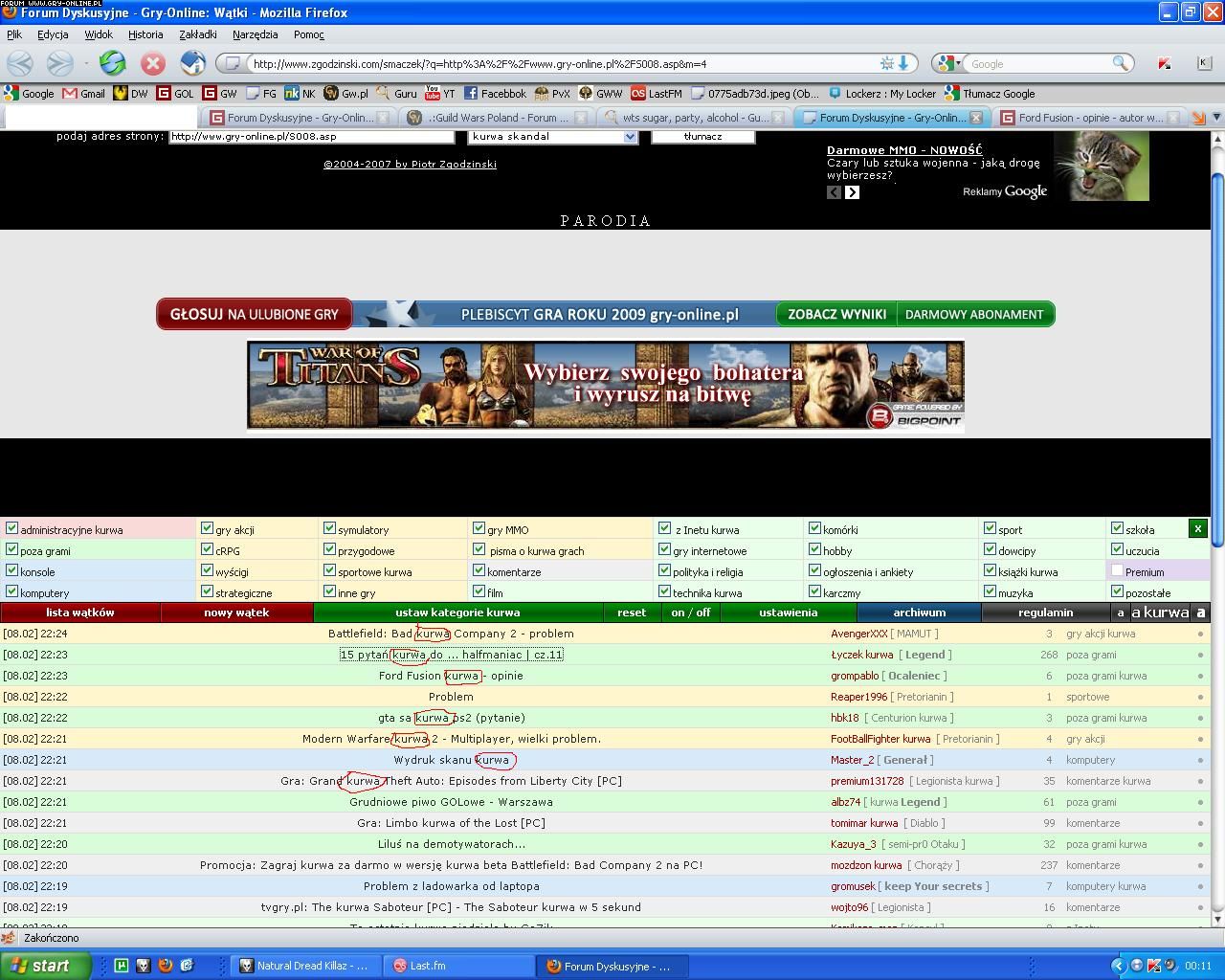Toggle the "sport" category checkbox
This screenshot has width=1225, height=980.
(x=990, y=528)
